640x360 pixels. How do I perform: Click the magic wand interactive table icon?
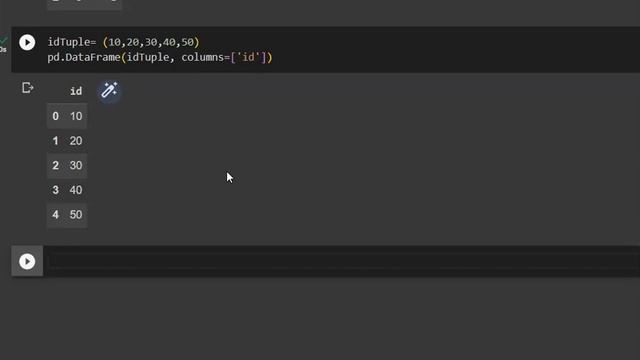click(109, 90)
